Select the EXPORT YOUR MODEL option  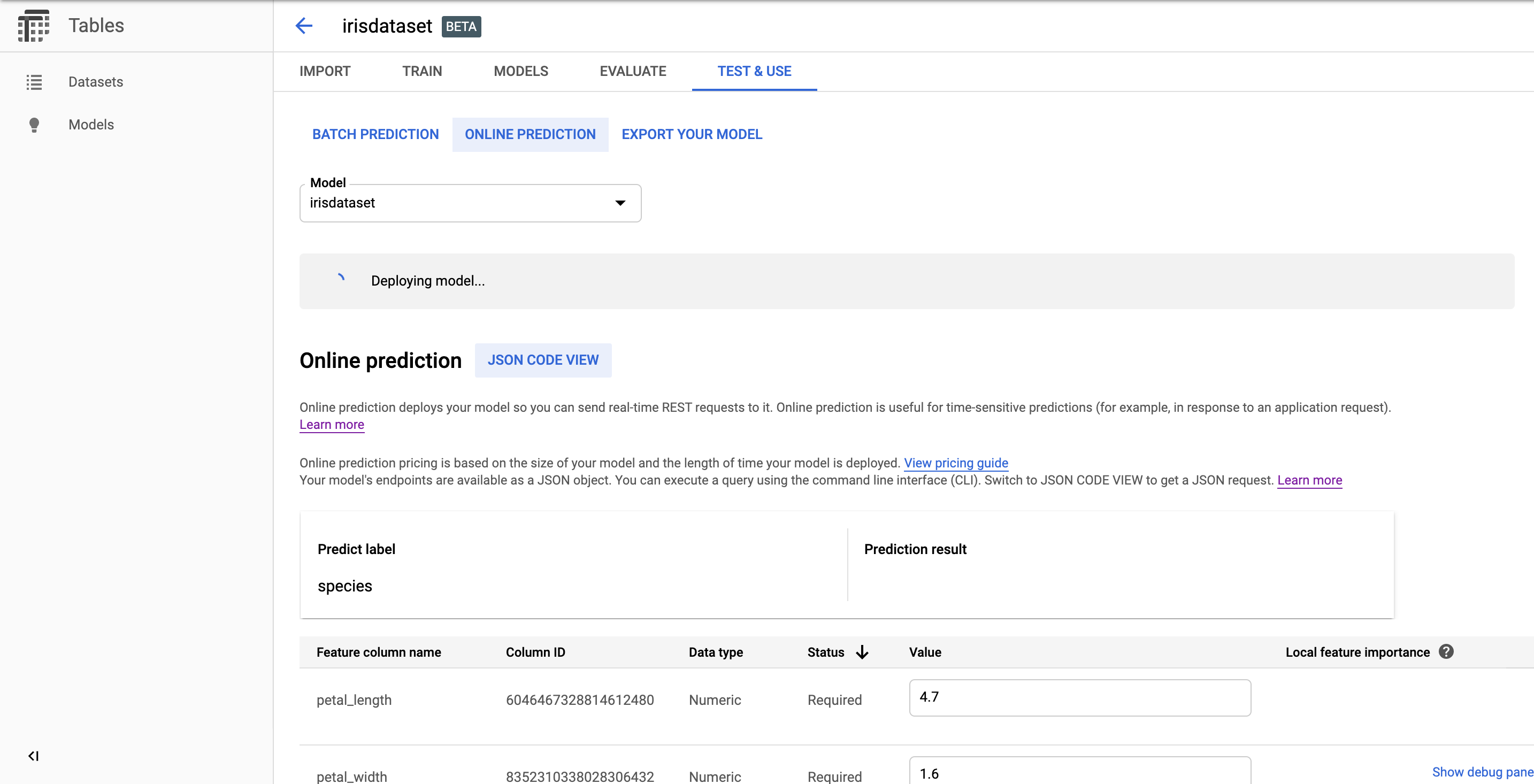tap(692, 135)
